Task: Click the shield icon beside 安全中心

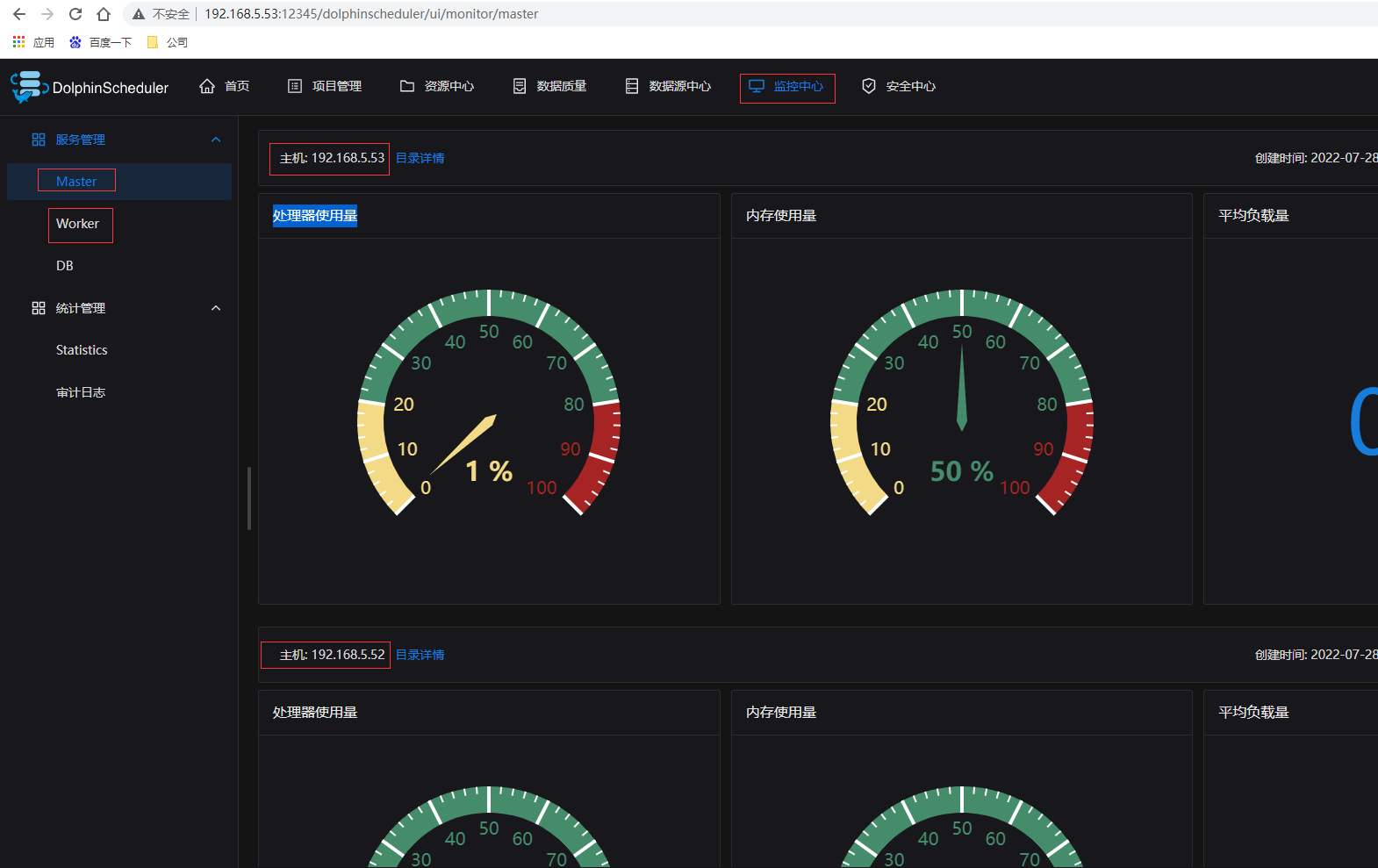Action: coord(869,86)
